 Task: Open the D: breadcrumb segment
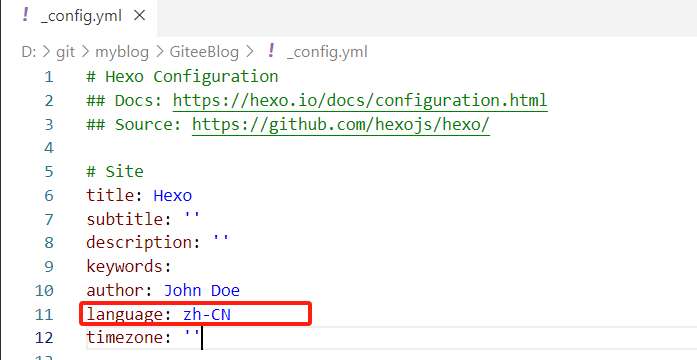29,52
